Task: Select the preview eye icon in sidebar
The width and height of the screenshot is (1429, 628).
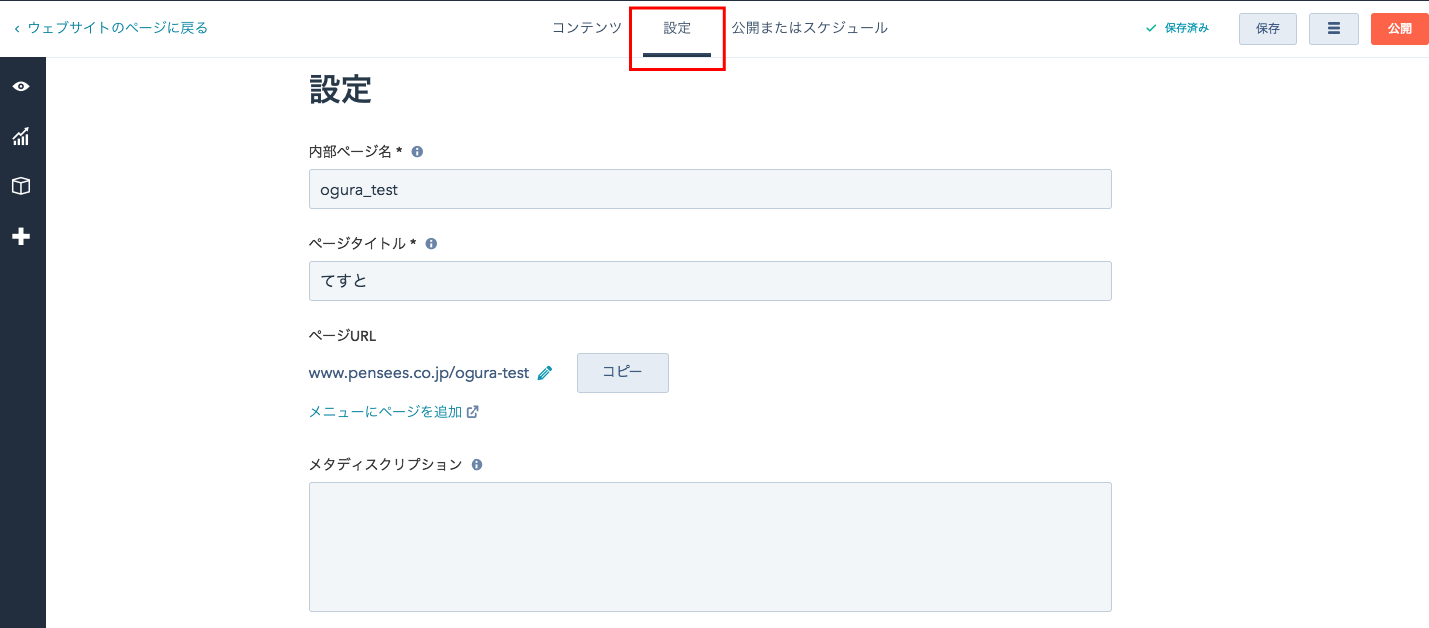Action: tap(22, 86)
